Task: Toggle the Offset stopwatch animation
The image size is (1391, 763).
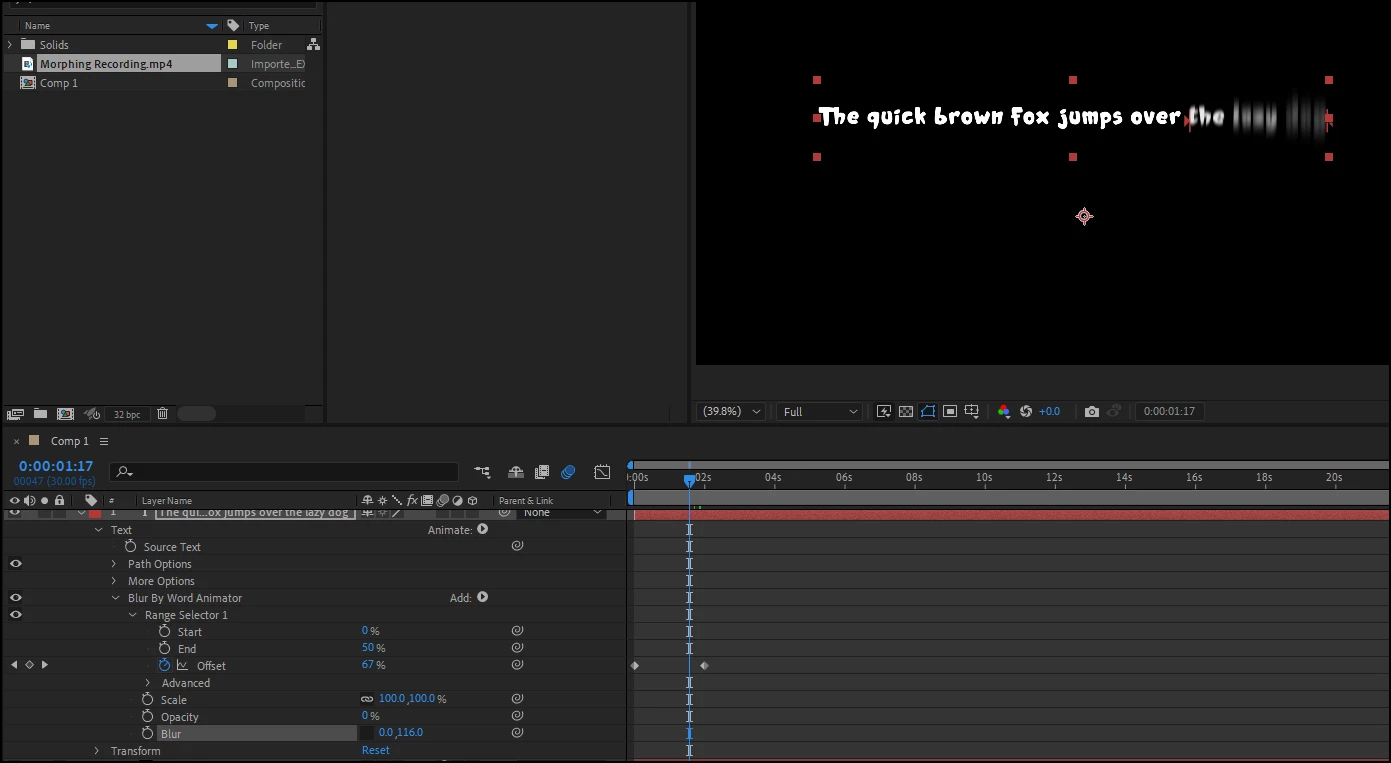Action: (x=165, y=665)
